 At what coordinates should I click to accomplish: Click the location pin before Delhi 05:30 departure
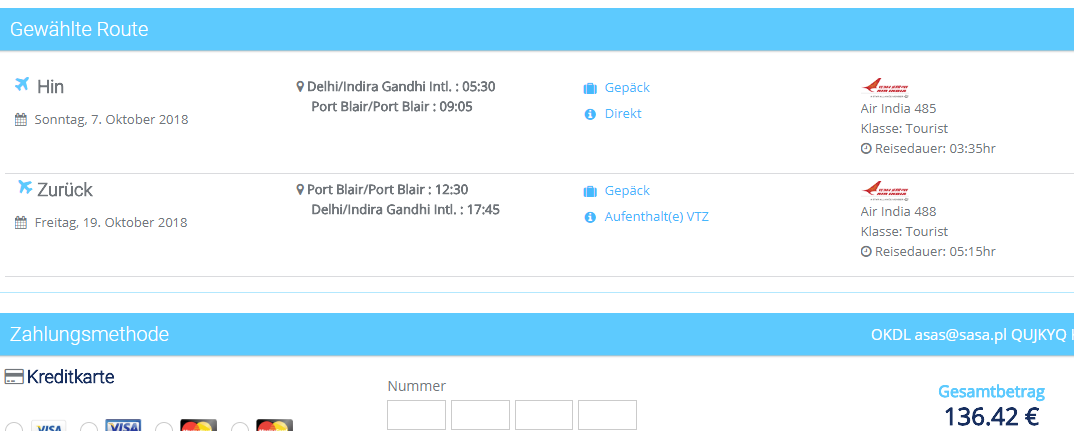click(x=299, y=87)
